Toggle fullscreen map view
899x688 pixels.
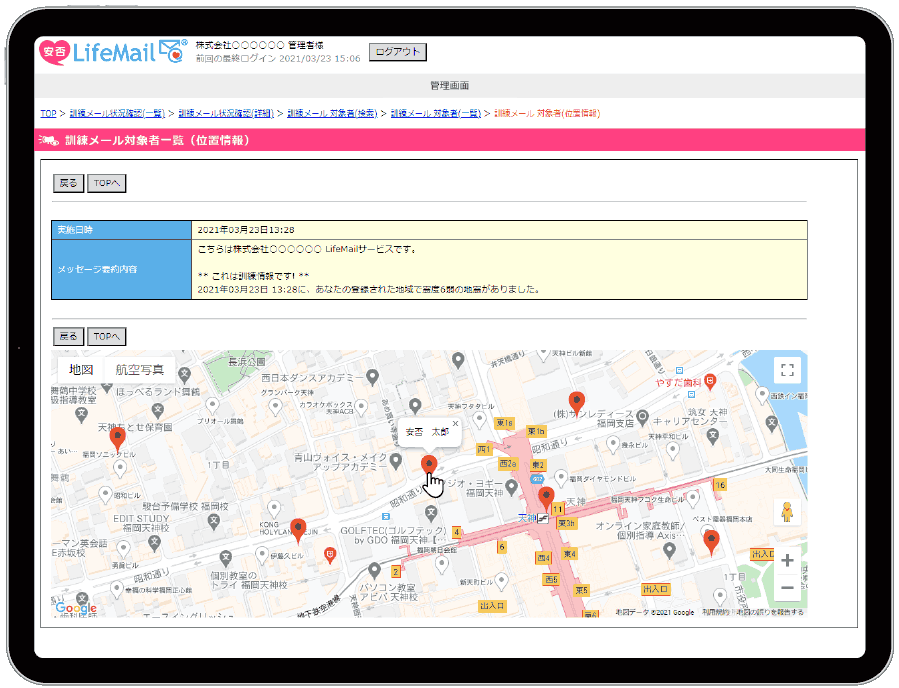(787, 370)
